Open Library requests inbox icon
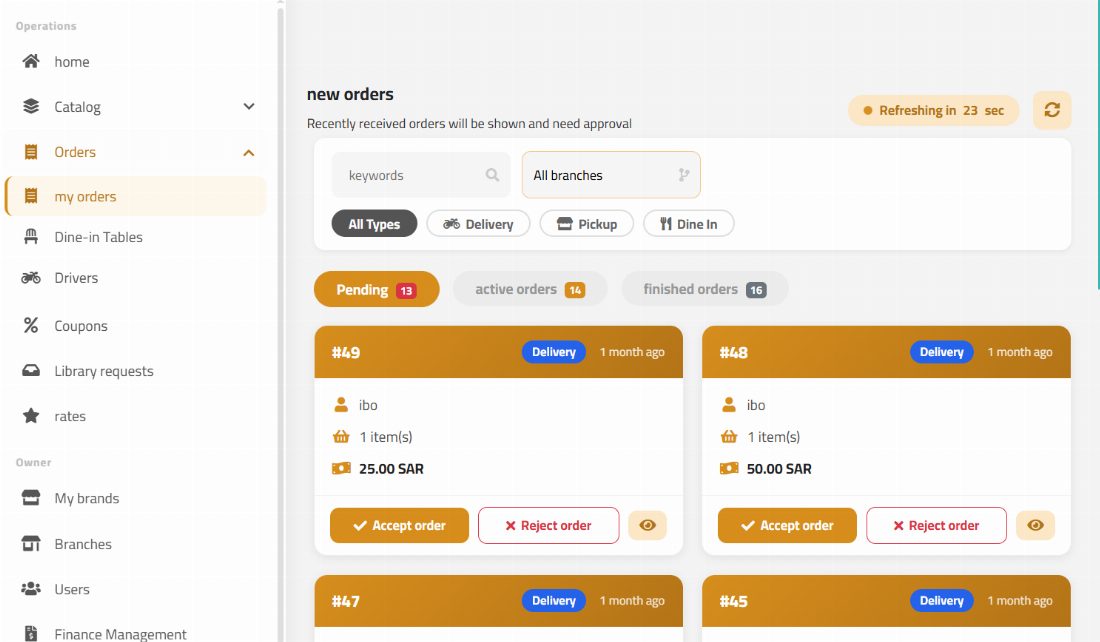This screenshot has width=1100, height=642. 31,370
